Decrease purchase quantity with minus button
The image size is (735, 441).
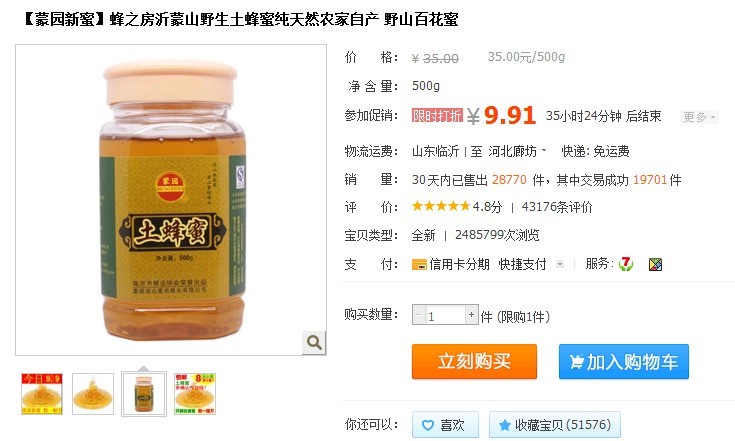419,314
